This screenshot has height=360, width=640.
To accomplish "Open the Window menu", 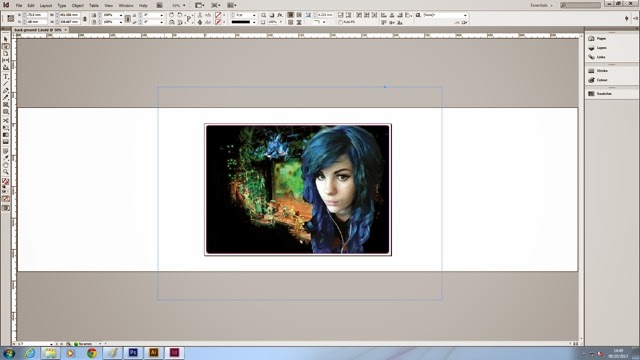I will [126, 6].
